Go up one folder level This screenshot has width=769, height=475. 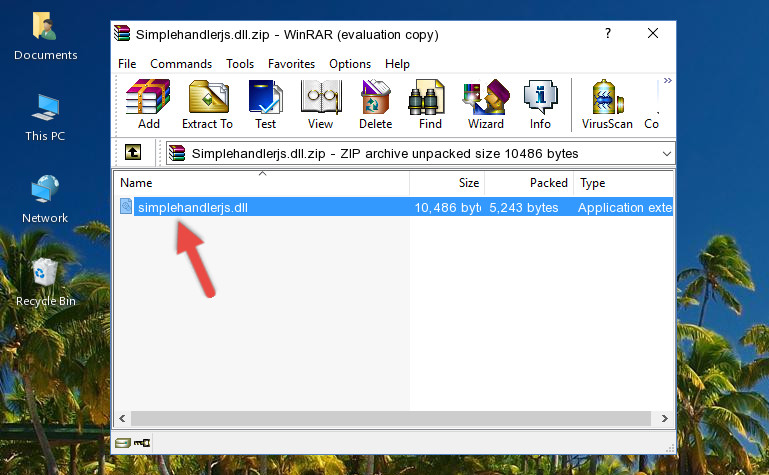[x=133, y=152]
